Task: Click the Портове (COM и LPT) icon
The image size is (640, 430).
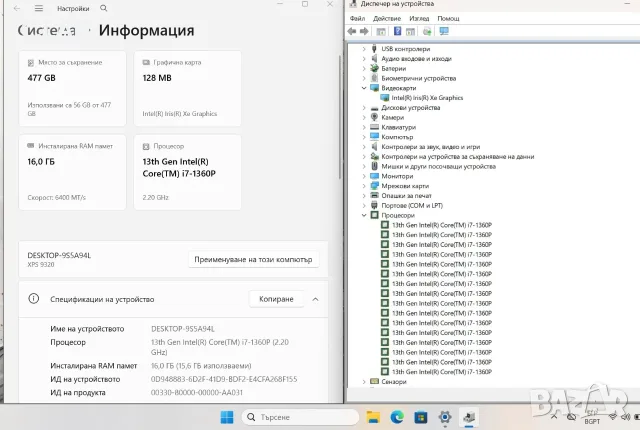Action: point(374,205)
